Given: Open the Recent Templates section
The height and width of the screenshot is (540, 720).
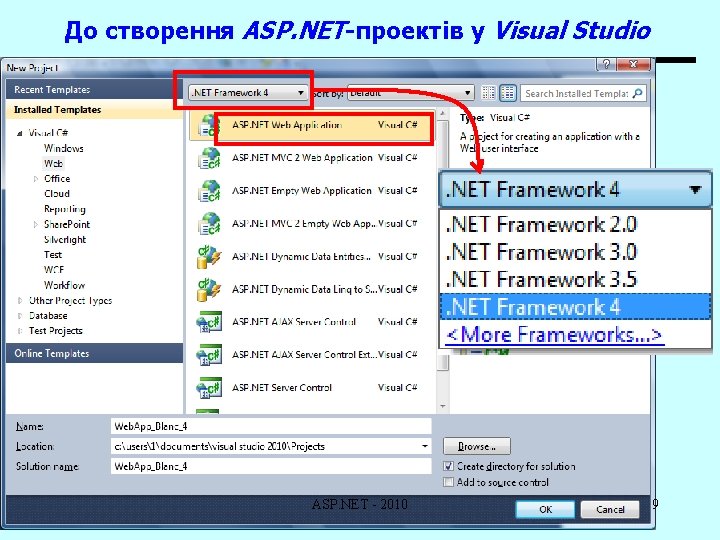Looking at the screenshot, I should pos(94,90).
